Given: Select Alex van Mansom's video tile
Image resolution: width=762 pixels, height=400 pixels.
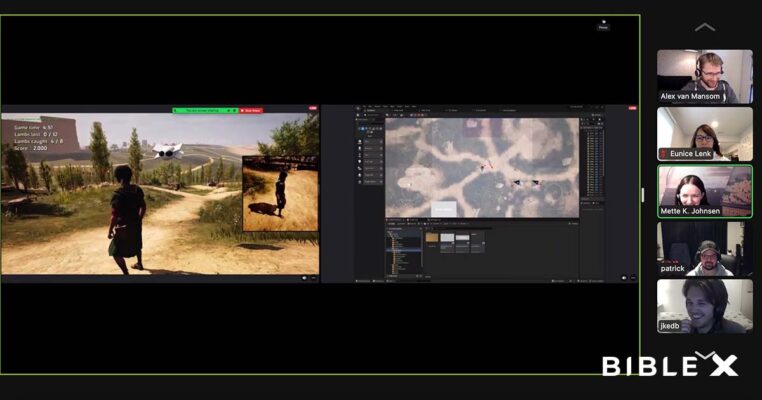Looking at the screenshot, I should click(x=705, y=76).
